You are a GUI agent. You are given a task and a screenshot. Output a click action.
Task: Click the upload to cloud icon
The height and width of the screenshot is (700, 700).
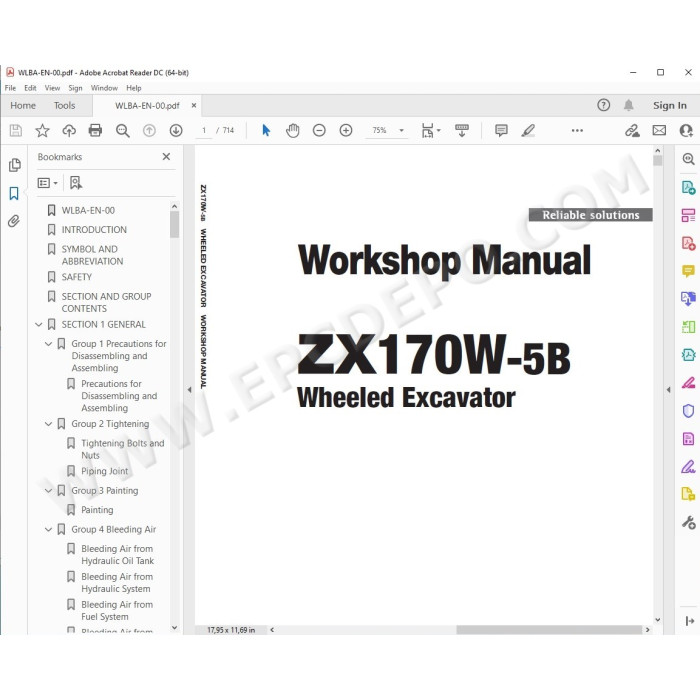69,130
